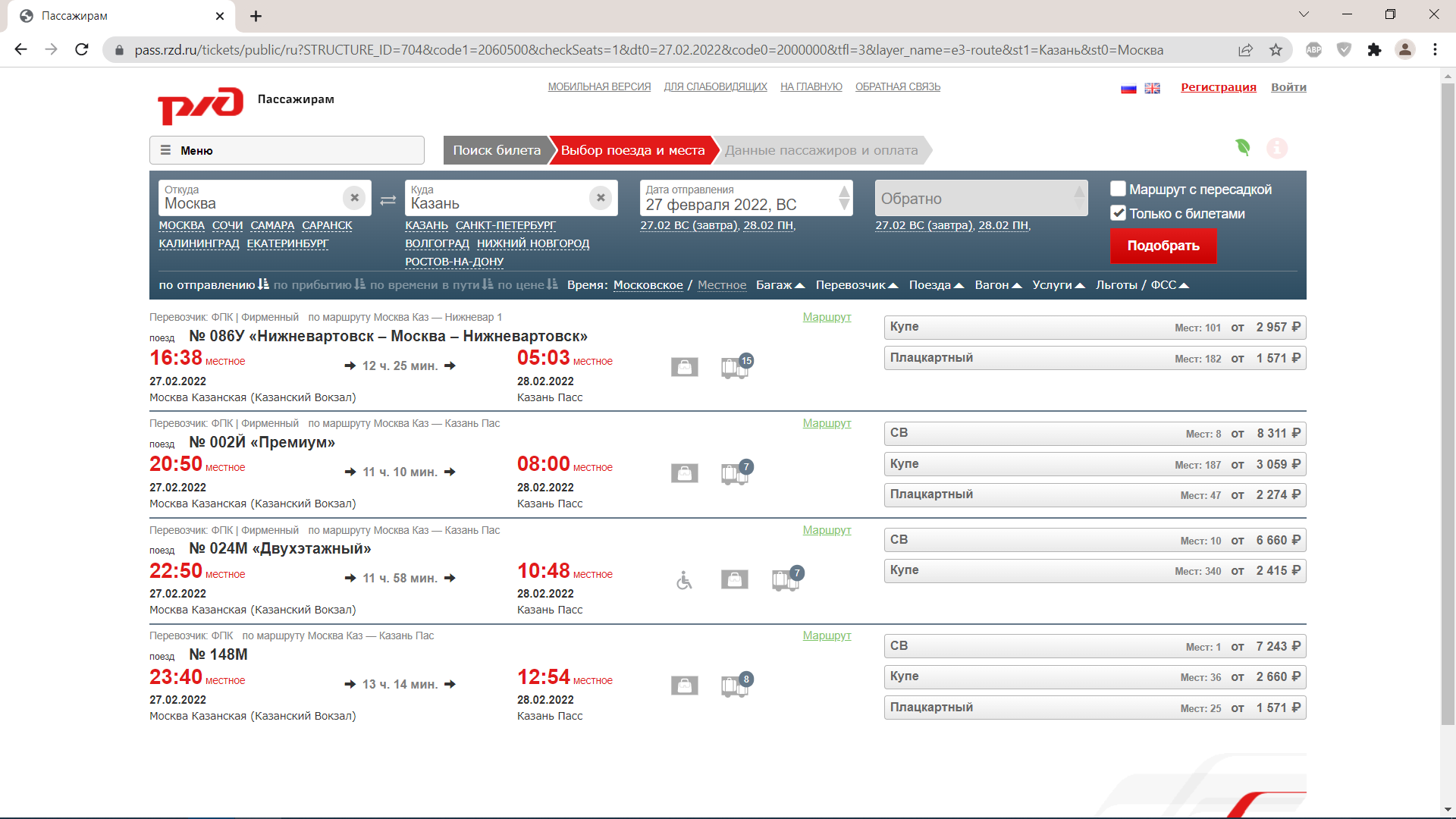This screenshot has height=819, width=1456.
Task: Open Маршрут link for train 002Й Премиум
Action: tap(827, 423)
